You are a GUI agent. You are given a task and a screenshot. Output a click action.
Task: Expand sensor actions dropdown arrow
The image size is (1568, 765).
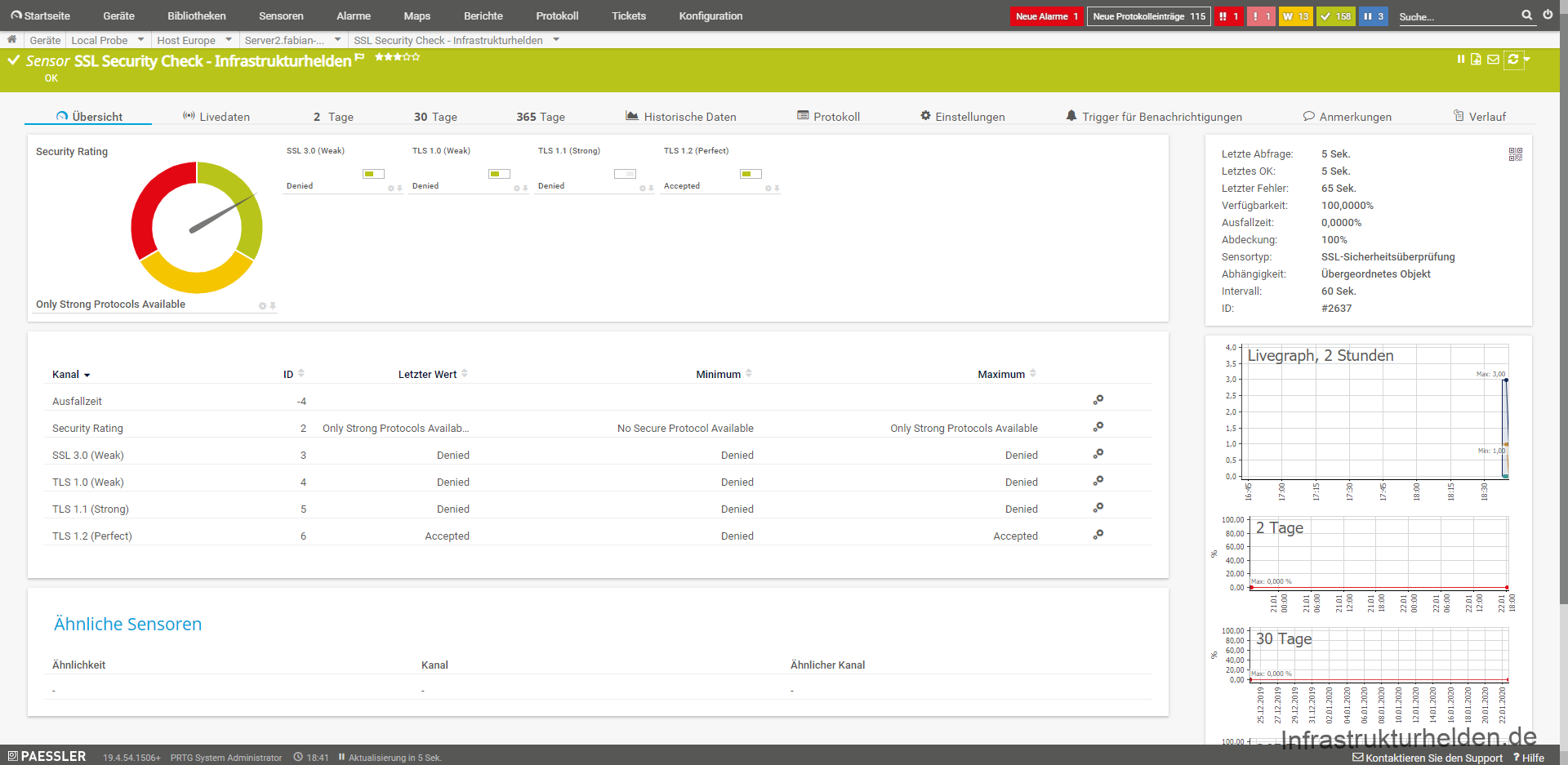(x=1526, y=59)
